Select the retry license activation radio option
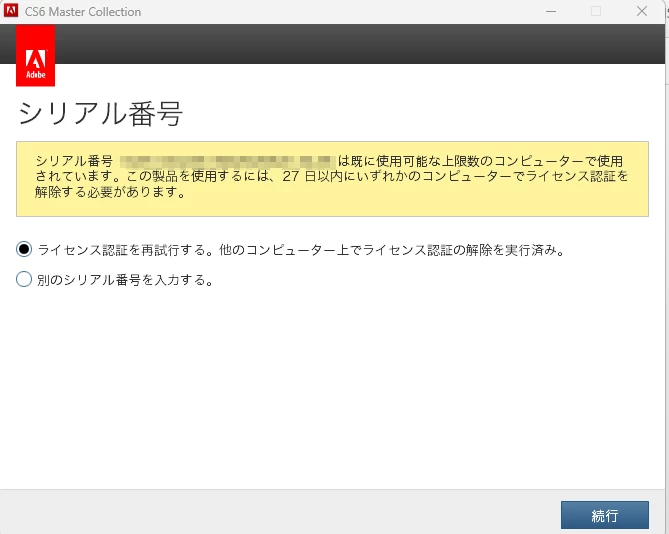This screenshot has width=669, height=534. click(24, 249)
